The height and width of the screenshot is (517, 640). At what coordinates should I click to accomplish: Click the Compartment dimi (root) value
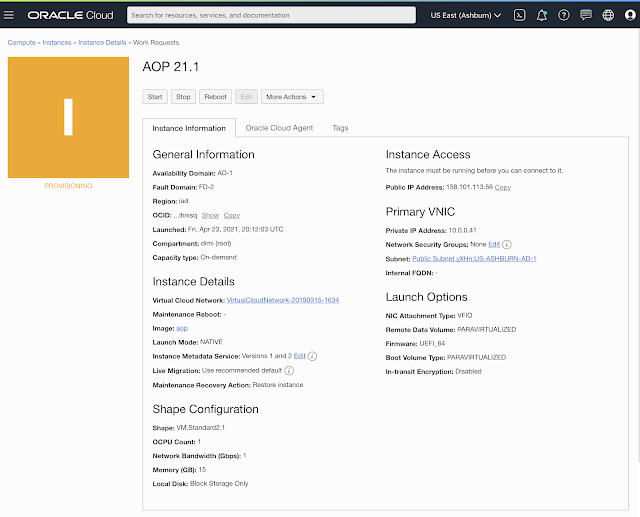[x=216, y=243]
